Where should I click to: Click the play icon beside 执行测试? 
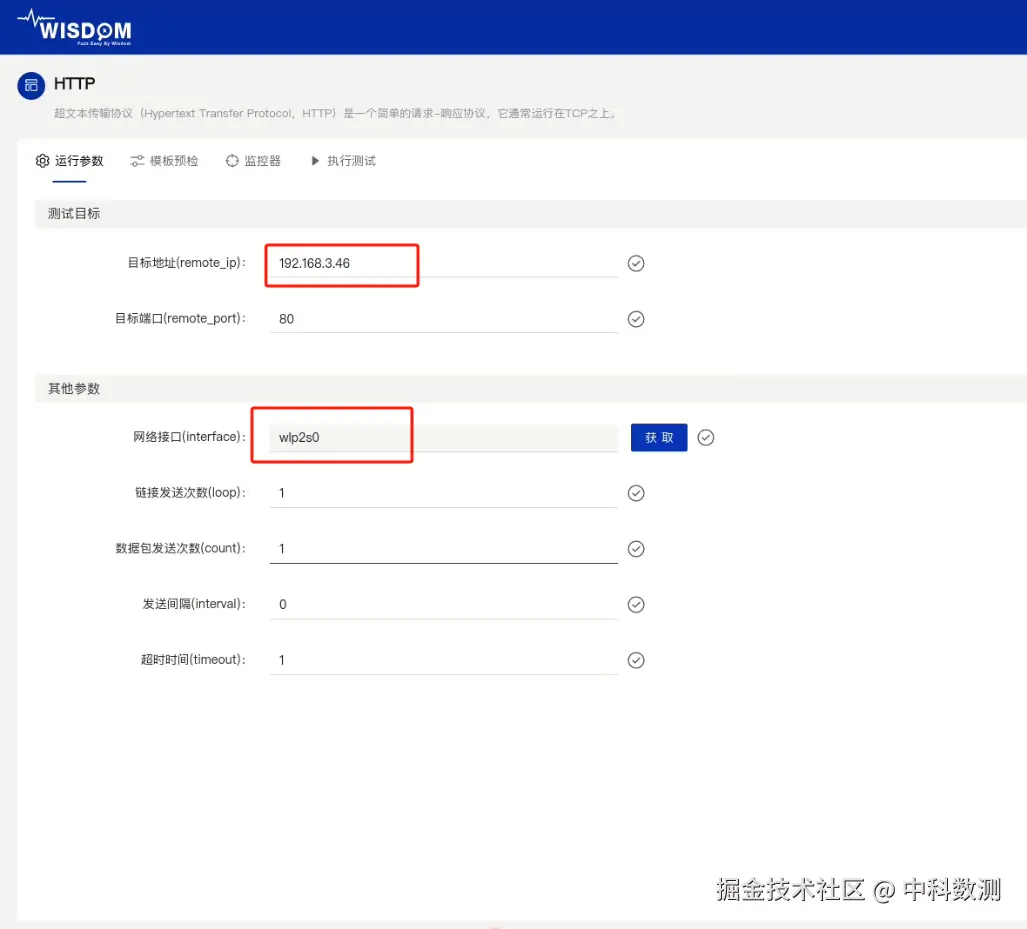point(315,161)
